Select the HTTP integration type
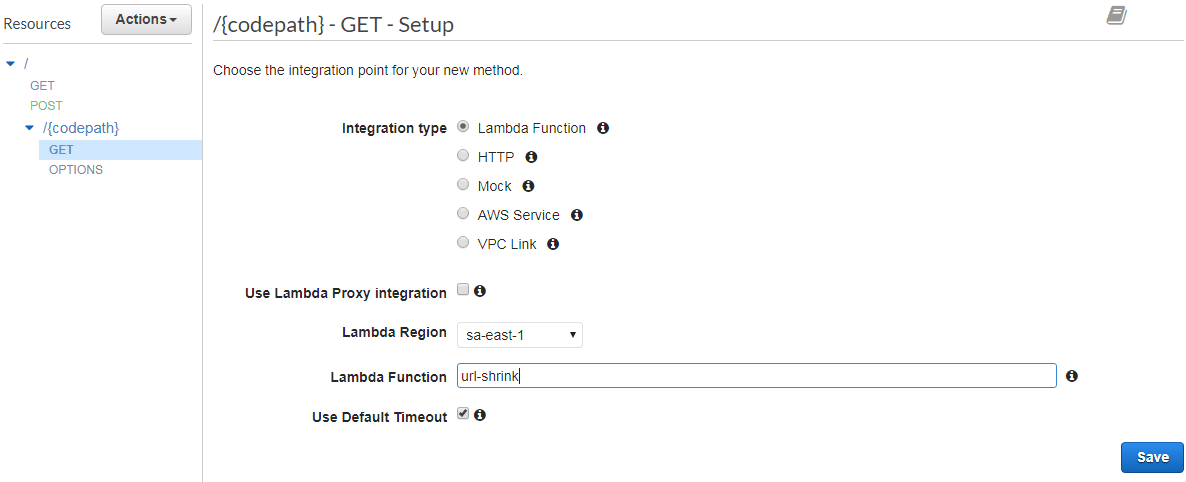 (463, 156)
